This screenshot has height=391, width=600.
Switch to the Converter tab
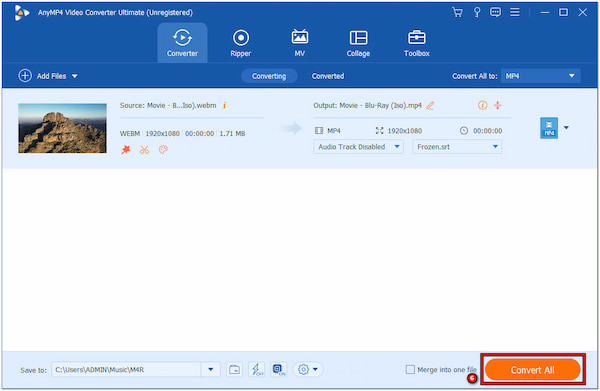click(x=182, y=43)
